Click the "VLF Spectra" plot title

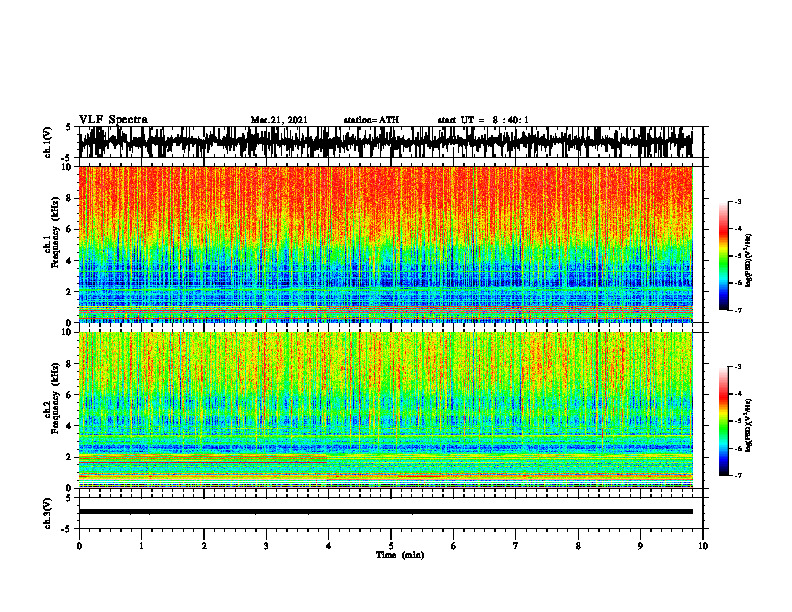113,120
